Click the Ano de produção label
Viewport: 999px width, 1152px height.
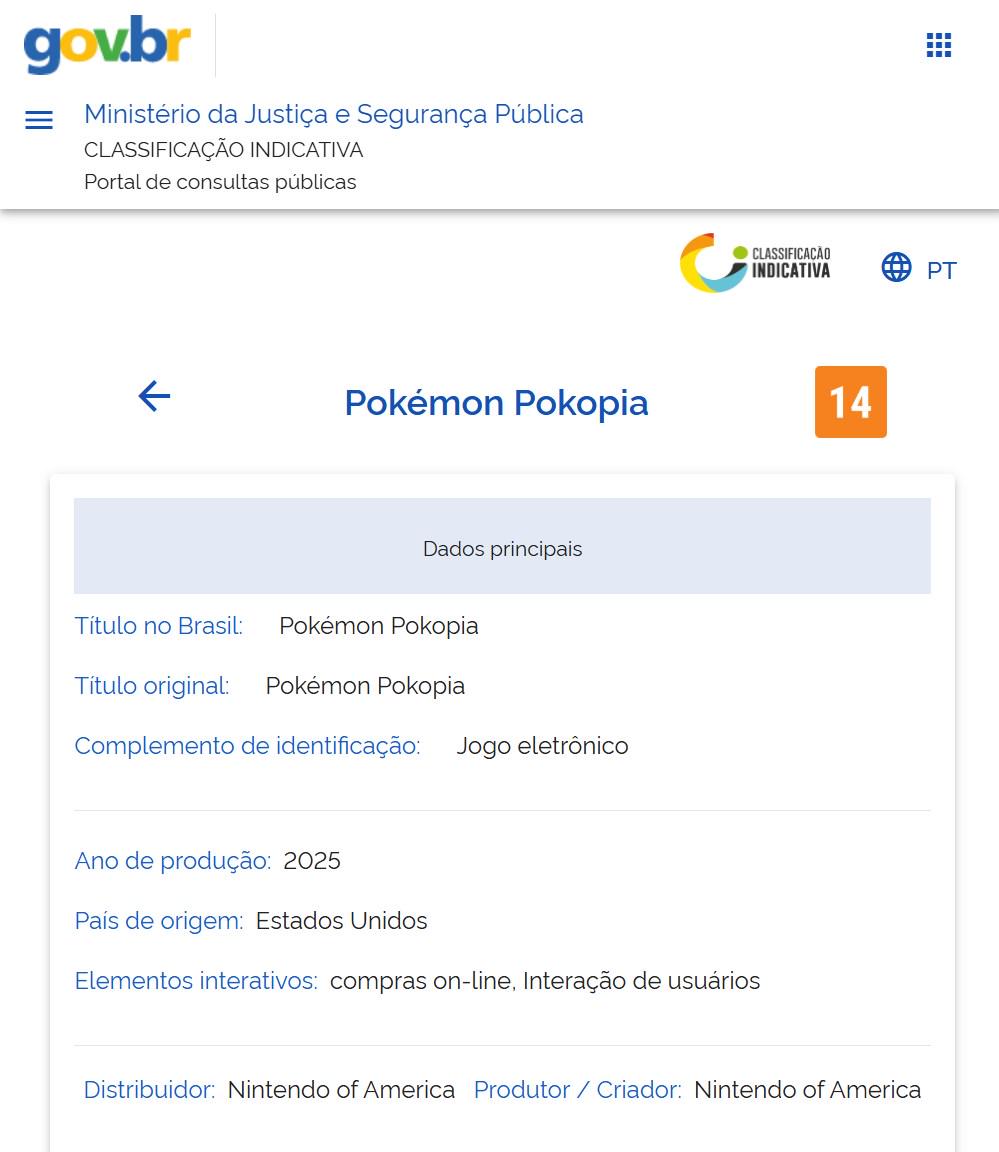(173, 861)
